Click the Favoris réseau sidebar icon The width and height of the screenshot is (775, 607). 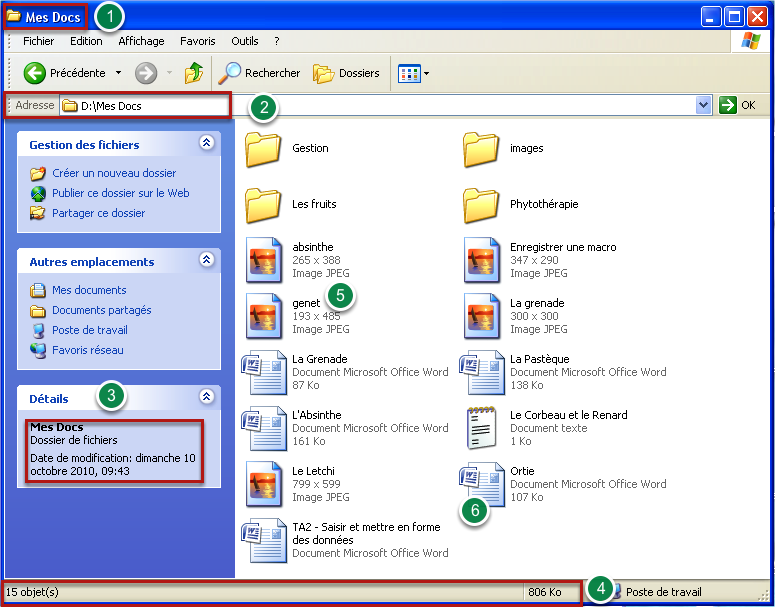38,350
